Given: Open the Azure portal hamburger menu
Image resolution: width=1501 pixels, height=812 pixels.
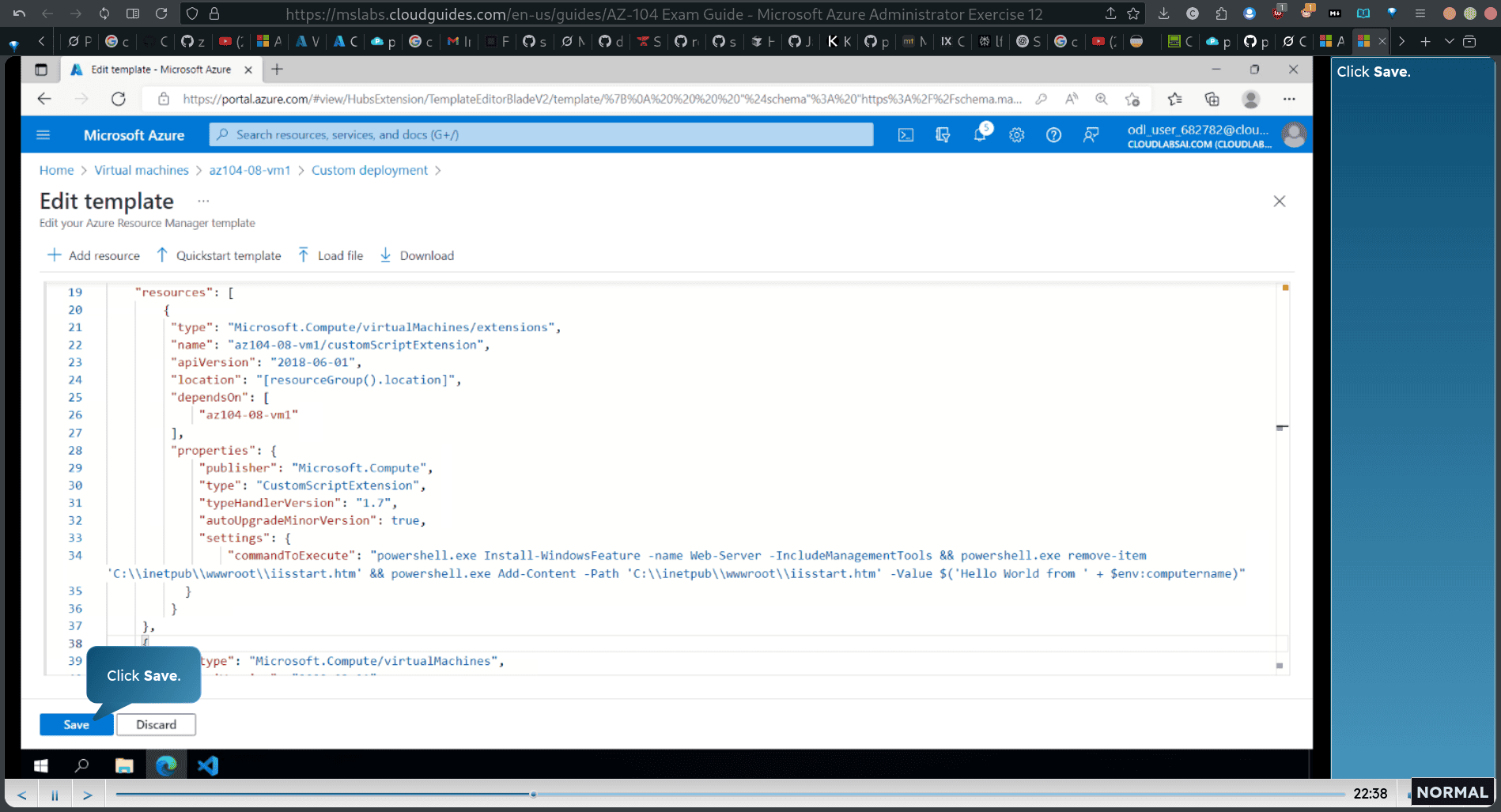Looking at the screenshot, I should (43, 135).
